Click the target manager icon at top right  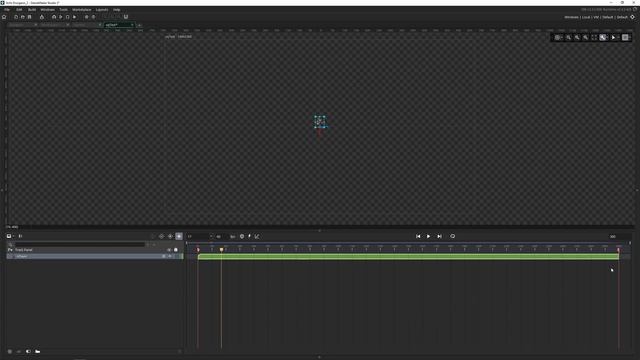pyautogui.click(x=633, y=17)
